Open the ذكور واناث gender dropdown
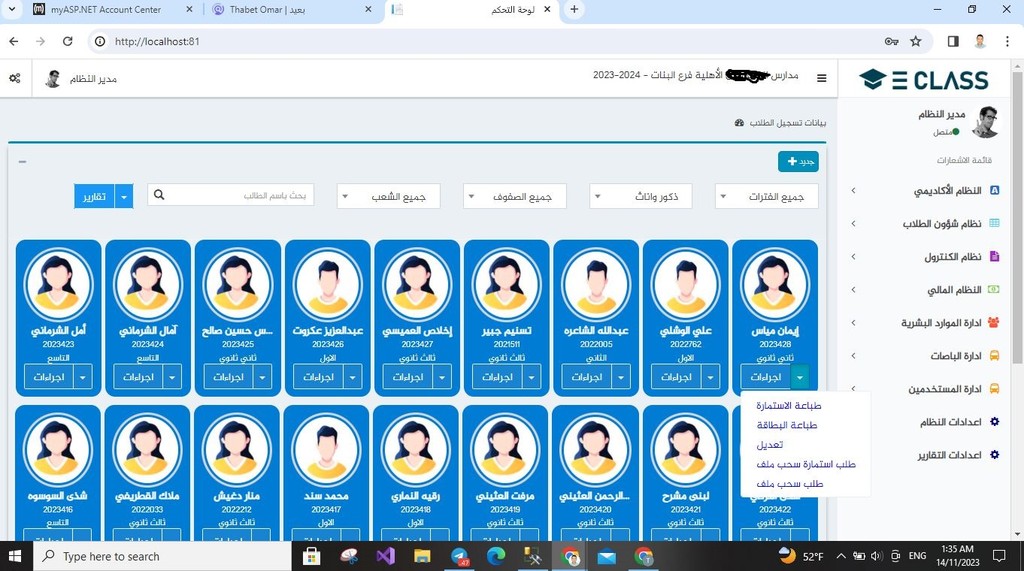The width and height of the screenshot is (1024, 571). [641, 196]
